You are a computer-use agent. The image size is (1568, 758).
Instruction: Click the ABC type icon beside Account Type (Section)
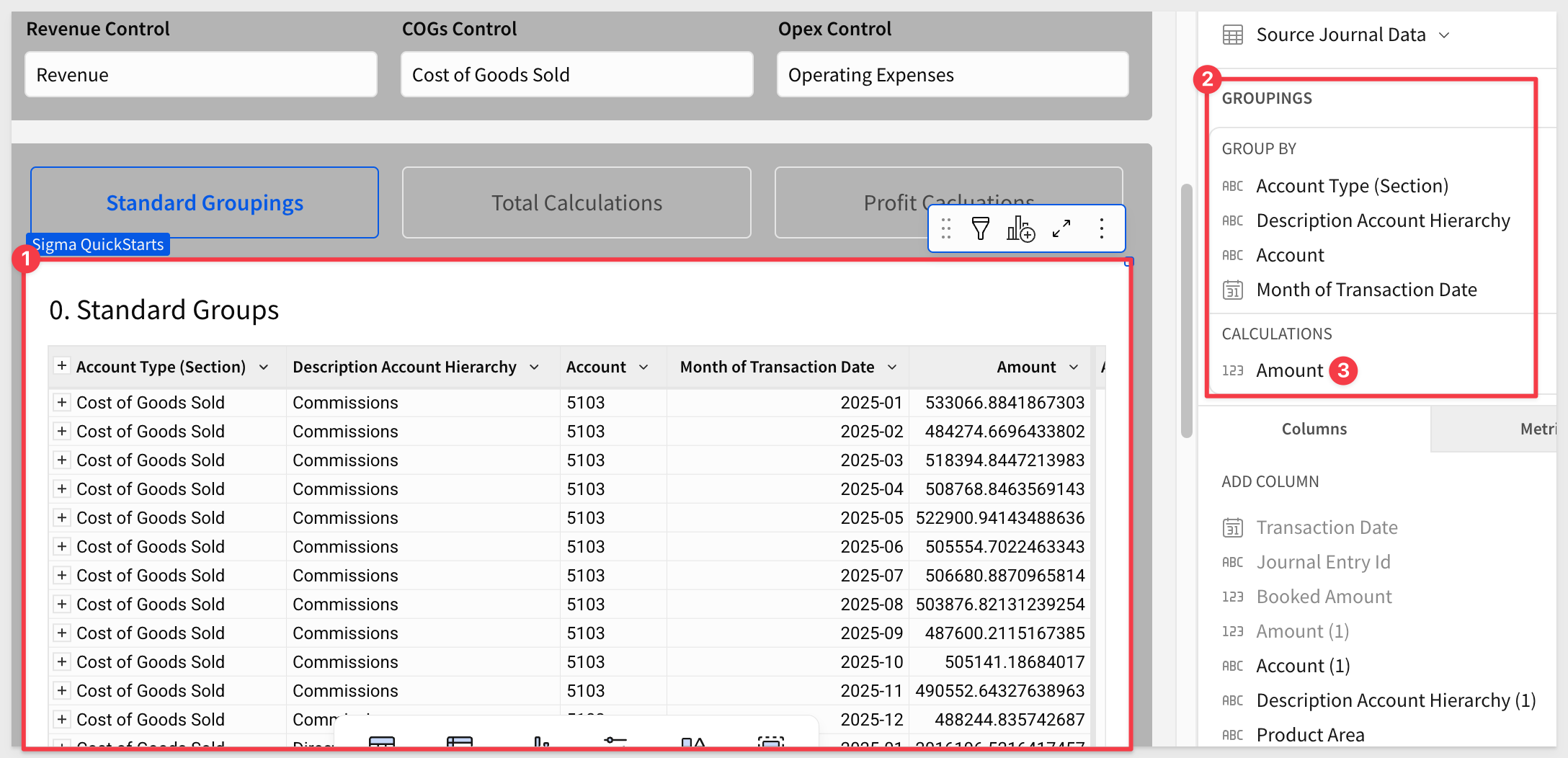(x=1233, y=186)
